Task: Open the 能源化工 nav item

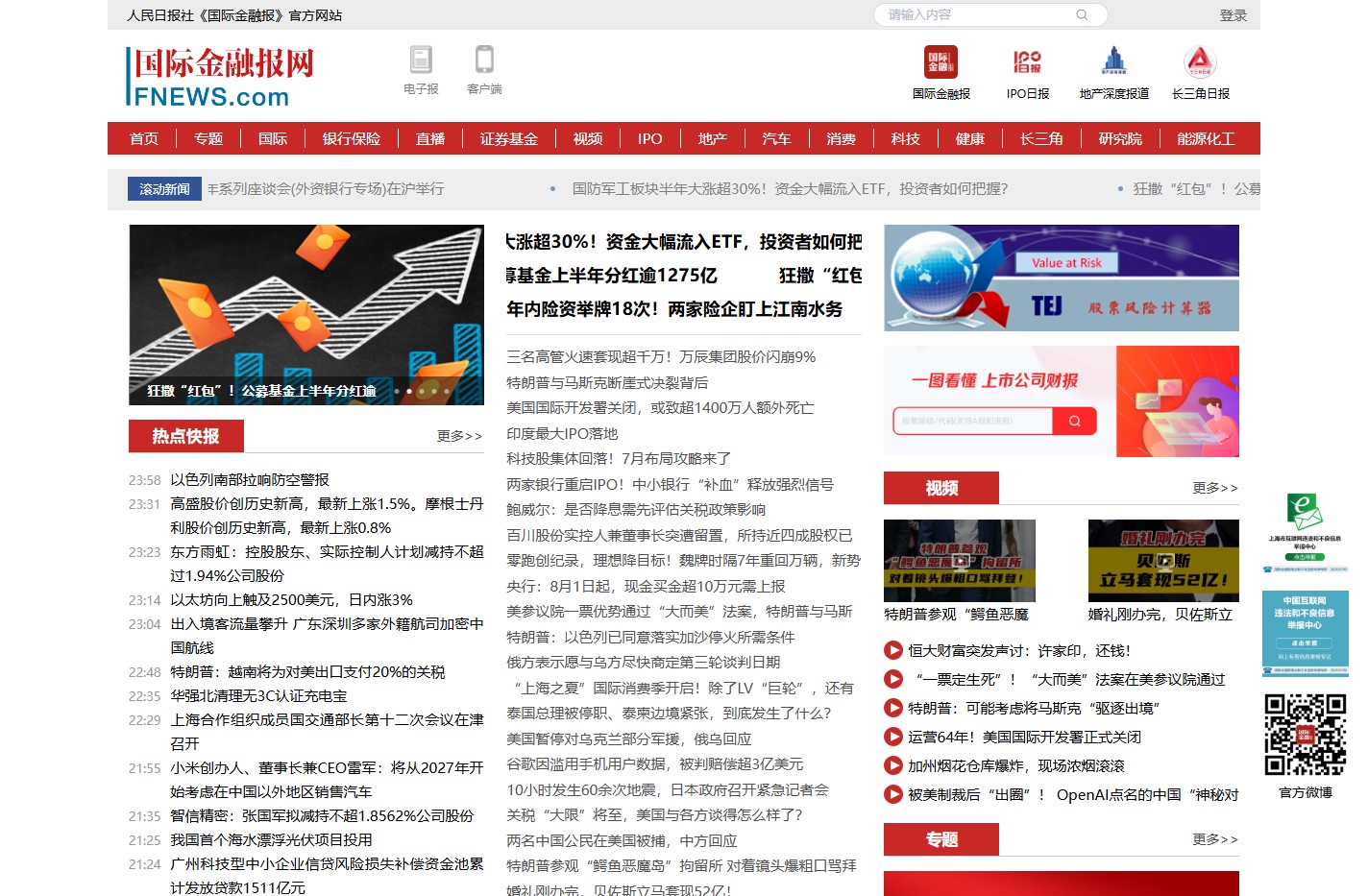Action: (1206, 138)
